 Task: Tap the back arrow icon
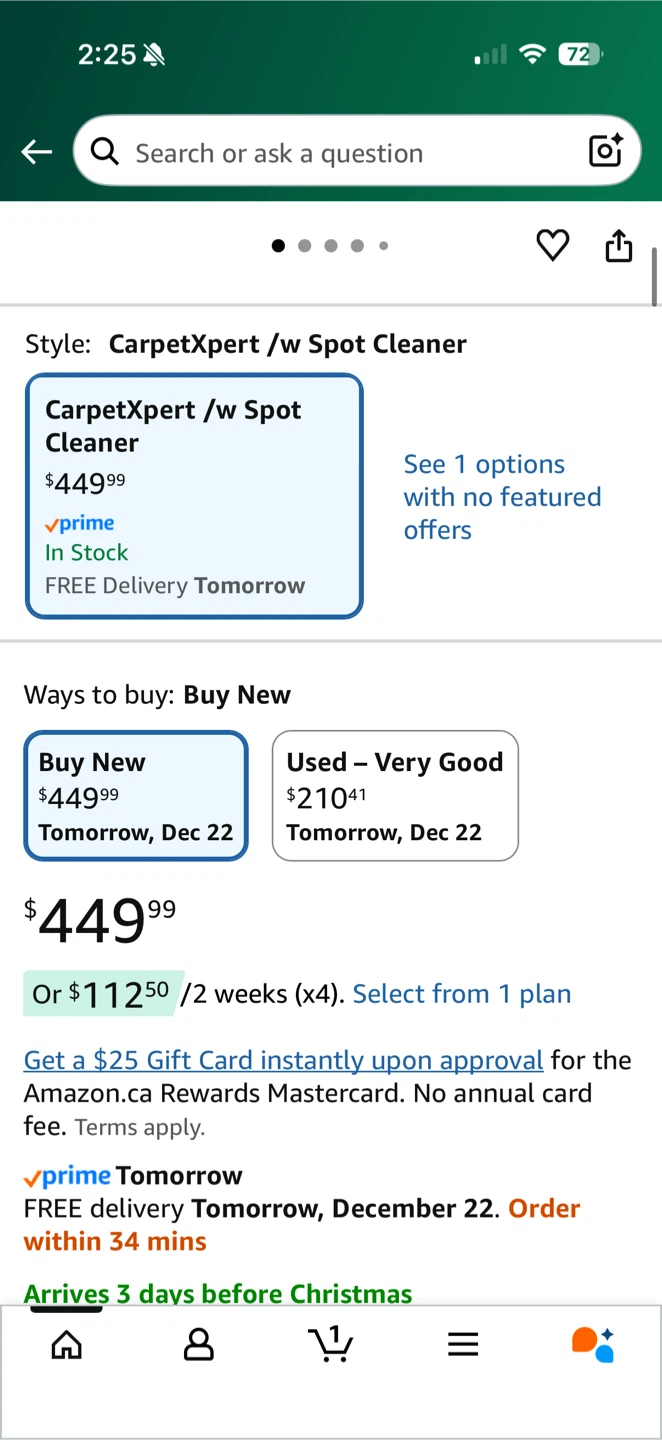coord(37,152)
